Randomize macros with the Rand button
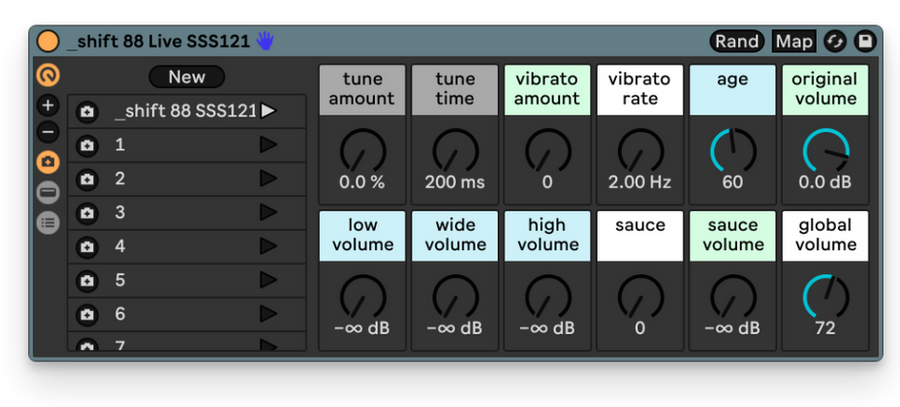This screenshot has height=407, width=900. (737, 41)
